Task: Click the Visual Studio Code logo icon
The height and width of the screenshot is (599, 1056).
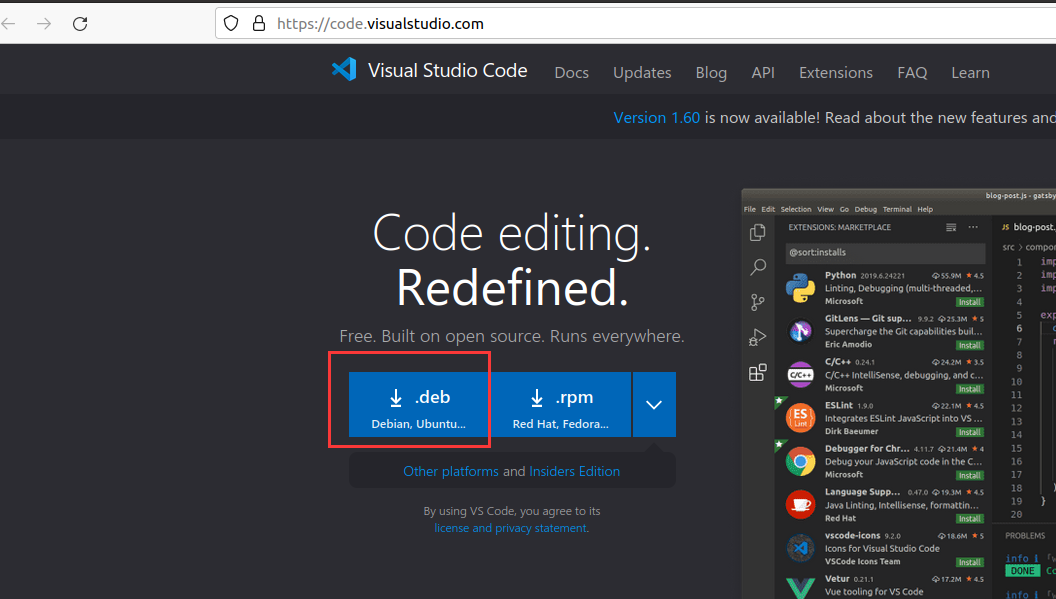Action: tap(344, 69)
